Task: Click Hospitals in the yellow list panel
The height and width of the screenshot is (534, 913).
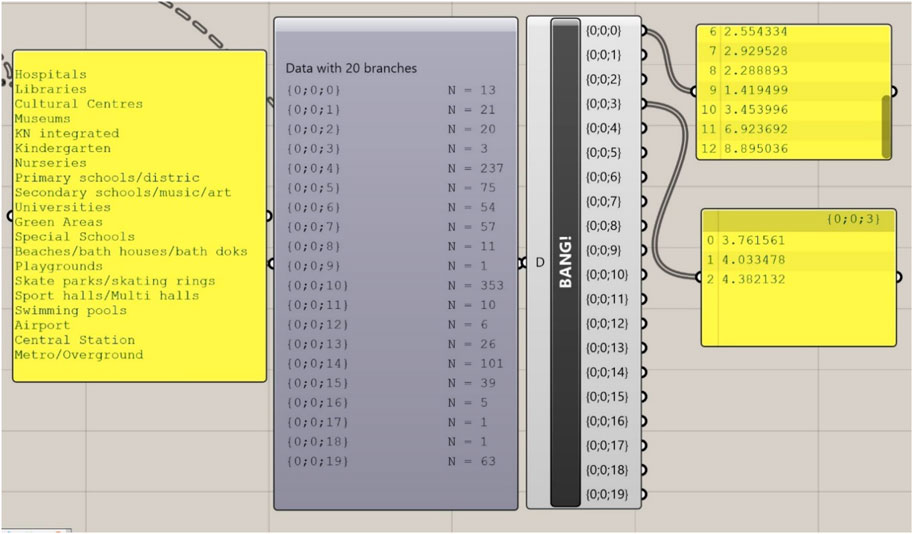Action: 51,75
